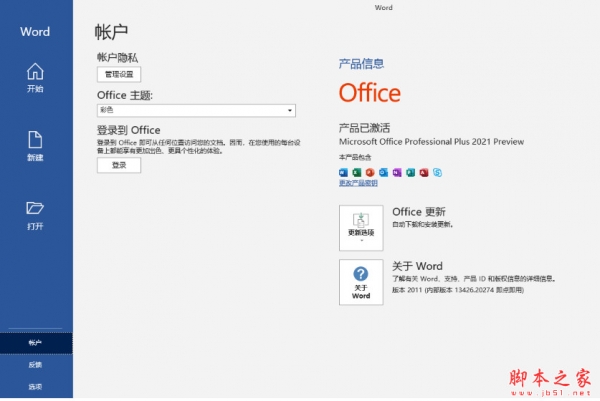Select 帐户 in the left sidebar
Screen dimensions: 600x401
(36, 343)
